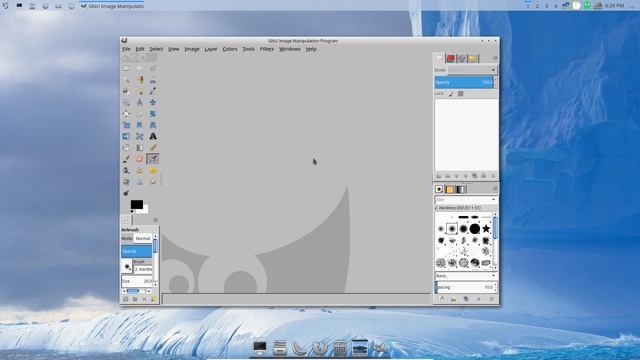This screenshot has height=360, width=640.
Task: Select the Select by Color tool
Action: coord(140,80)
